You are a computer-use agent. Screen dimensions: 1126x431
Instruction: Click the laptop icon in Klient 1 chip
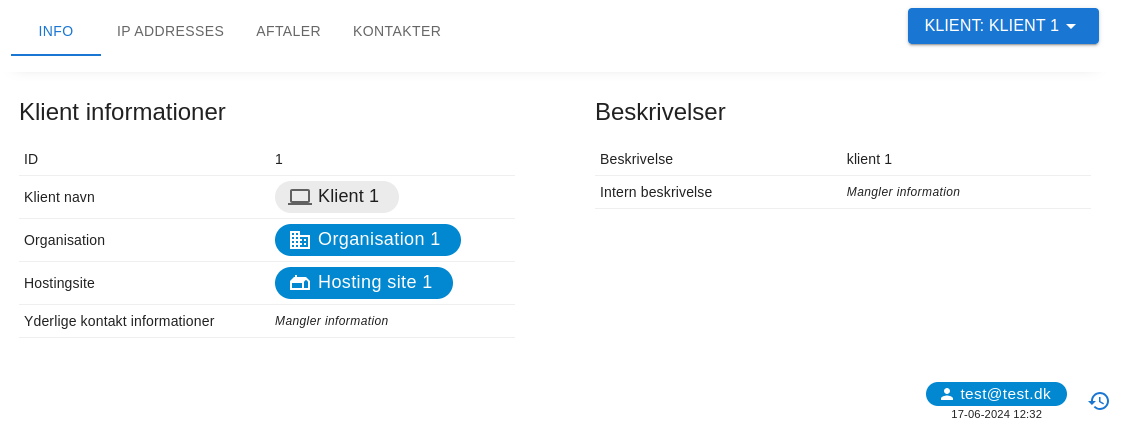(x=300, y=197)
